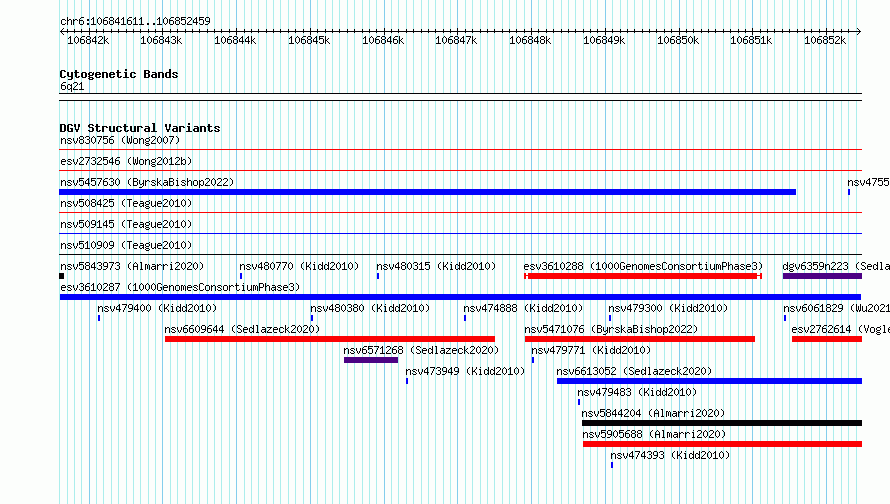Click the small nsv479400 (Kidd2010) marker

pos(99,318)
